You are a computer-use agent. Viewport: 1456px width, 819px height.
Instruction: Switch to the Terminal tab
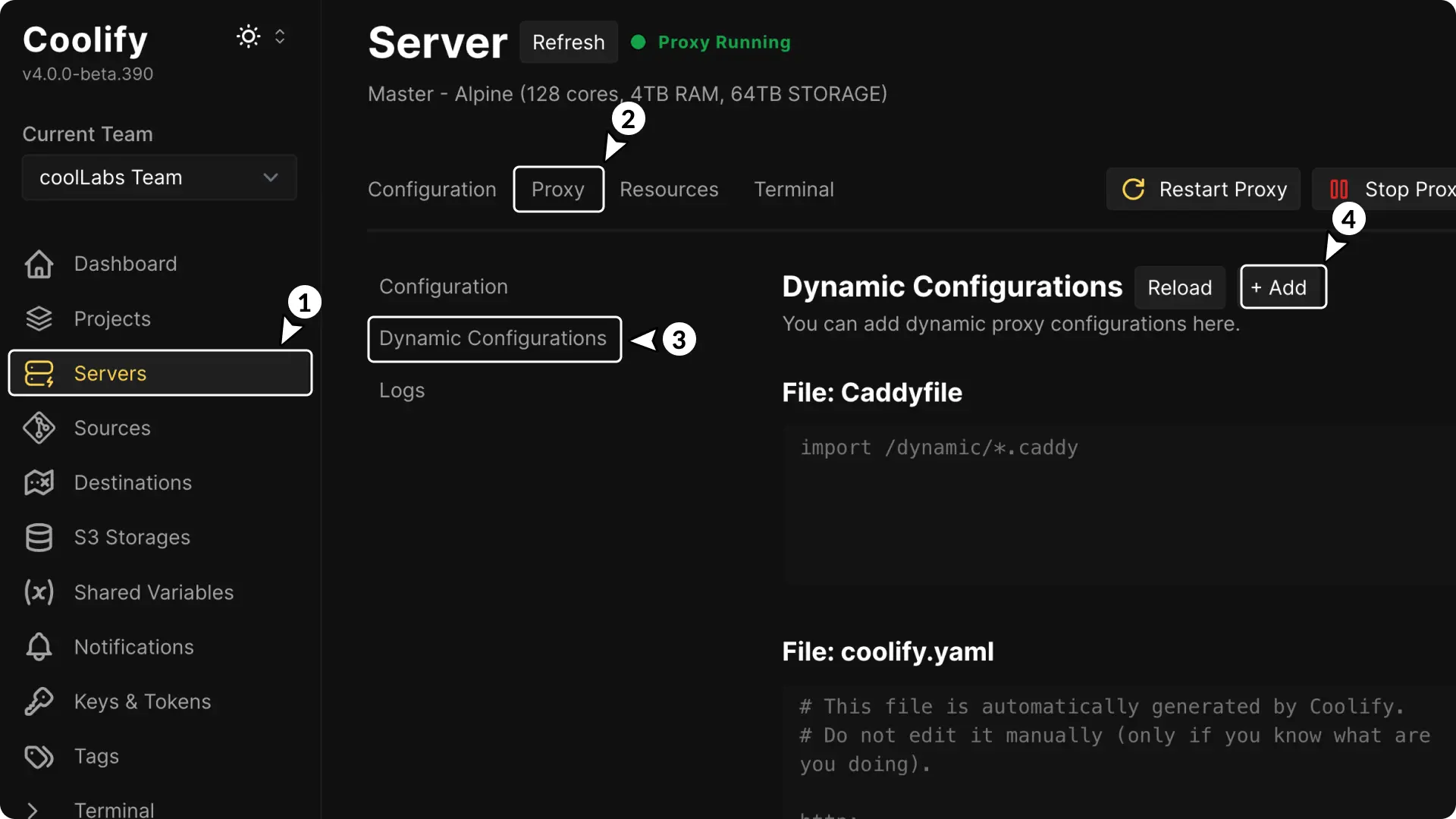click(x=794, y=190)
